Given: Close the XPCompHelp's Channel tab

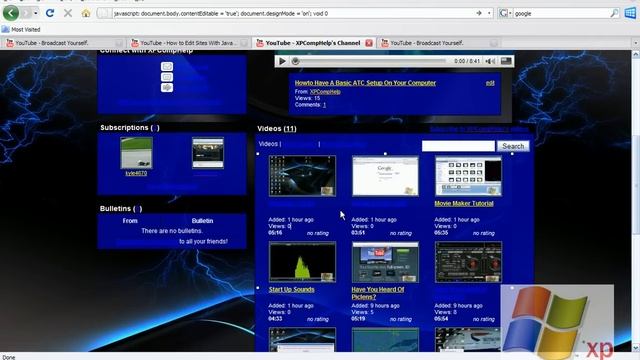Looking at the screenshot, I should (x=369, y=43).
